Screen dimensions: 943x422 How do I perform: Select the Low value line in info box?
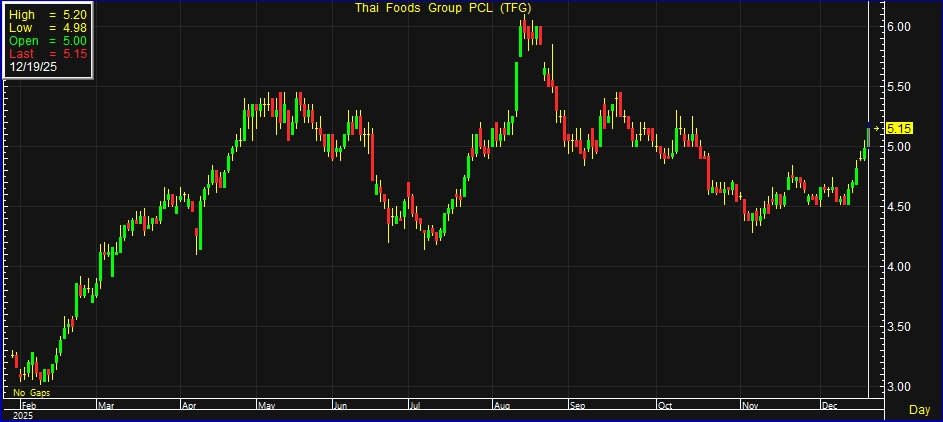47,28
